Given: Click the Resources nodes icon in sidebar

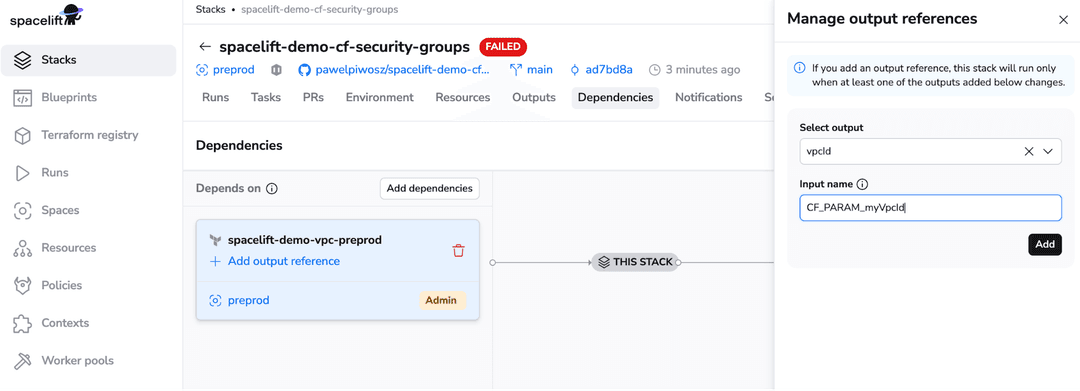Looking at the screenshot, I should 23,248.
